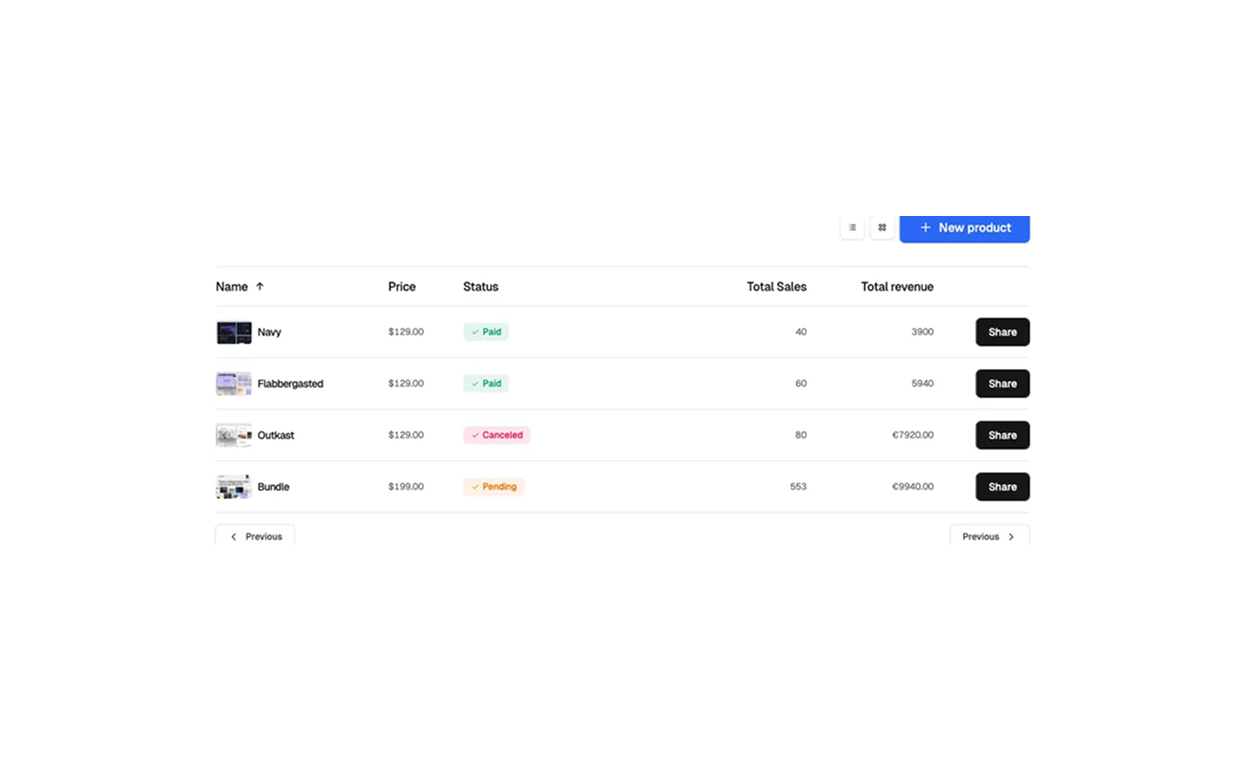Share the Flabbergasted product
Image resolution: width=1244 pixels, height=762 pixels.
1003,384
